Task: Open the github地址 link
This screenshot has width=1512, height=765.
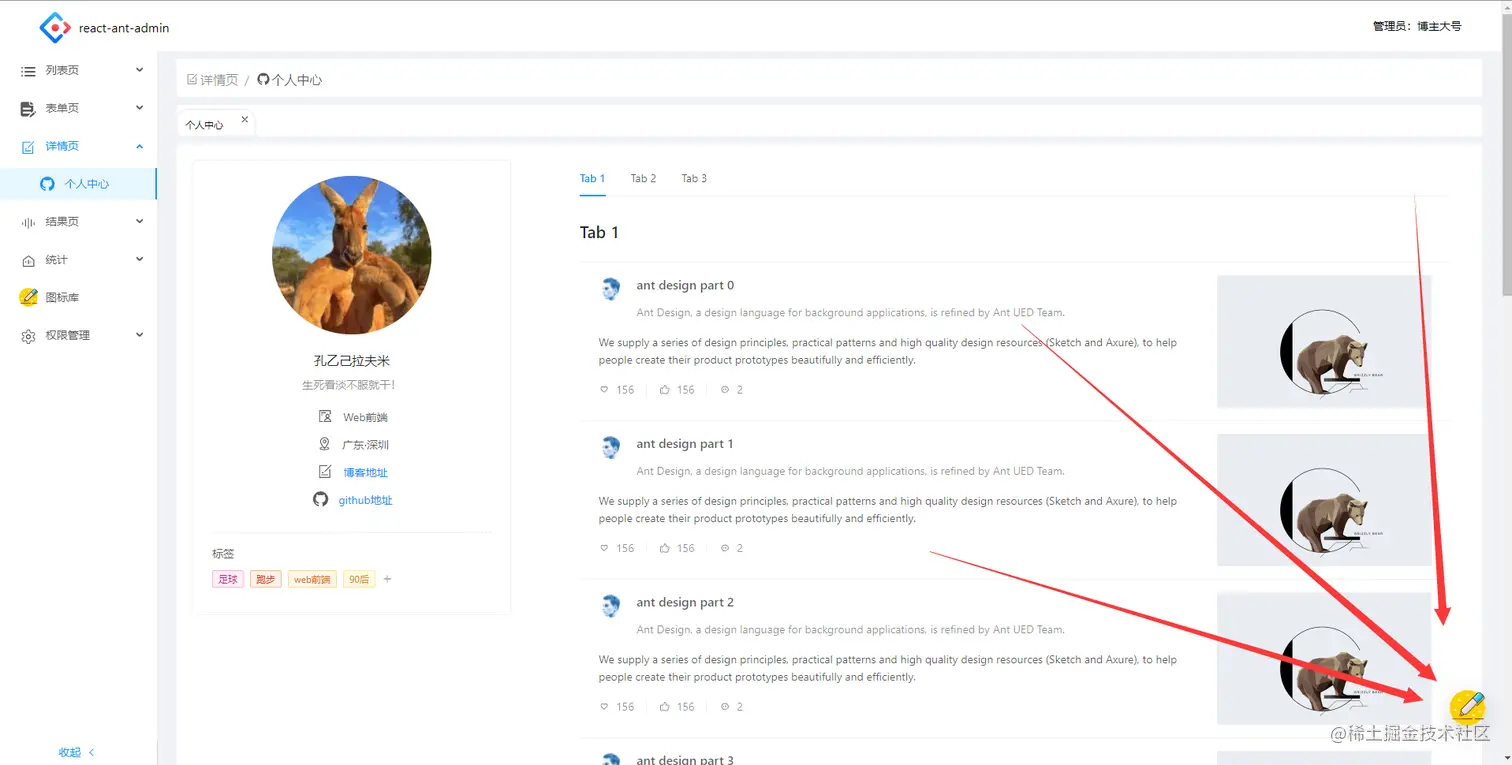Action: (x=365, y=500)
